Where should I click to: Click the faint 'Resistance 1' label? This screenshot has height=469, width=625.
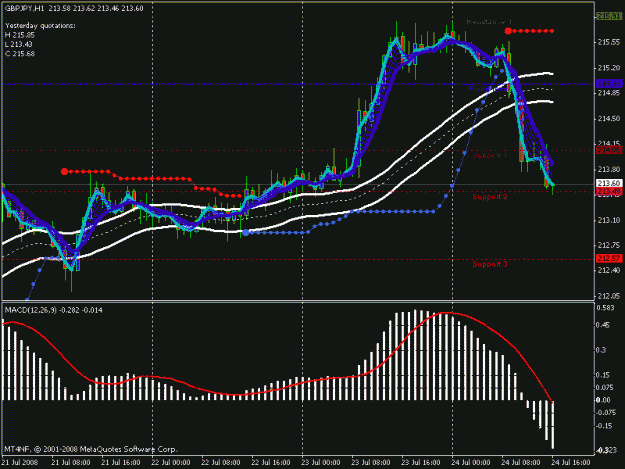coord(489,22)
